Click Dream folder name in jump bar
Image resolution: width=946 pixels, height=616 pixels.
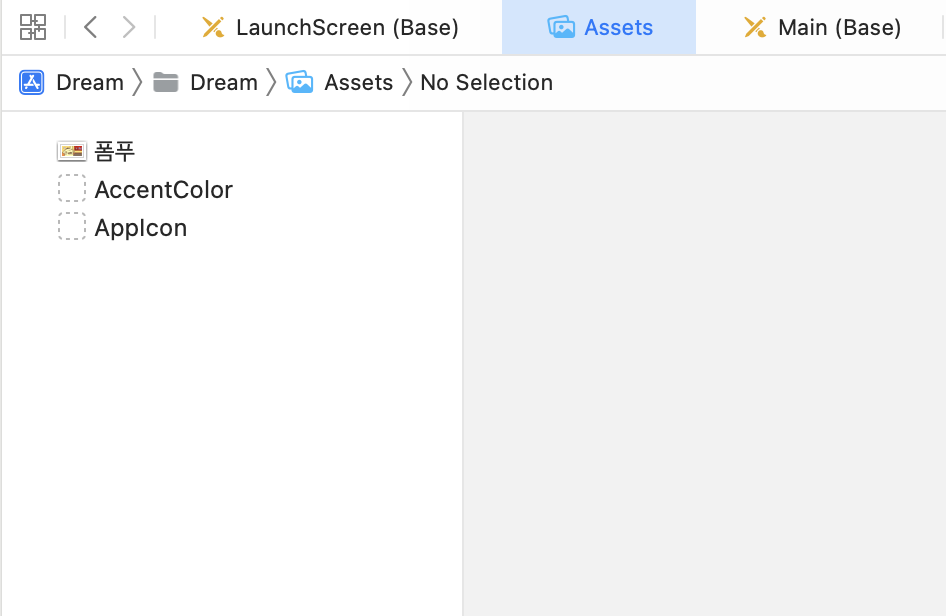(x=224, y=82)
